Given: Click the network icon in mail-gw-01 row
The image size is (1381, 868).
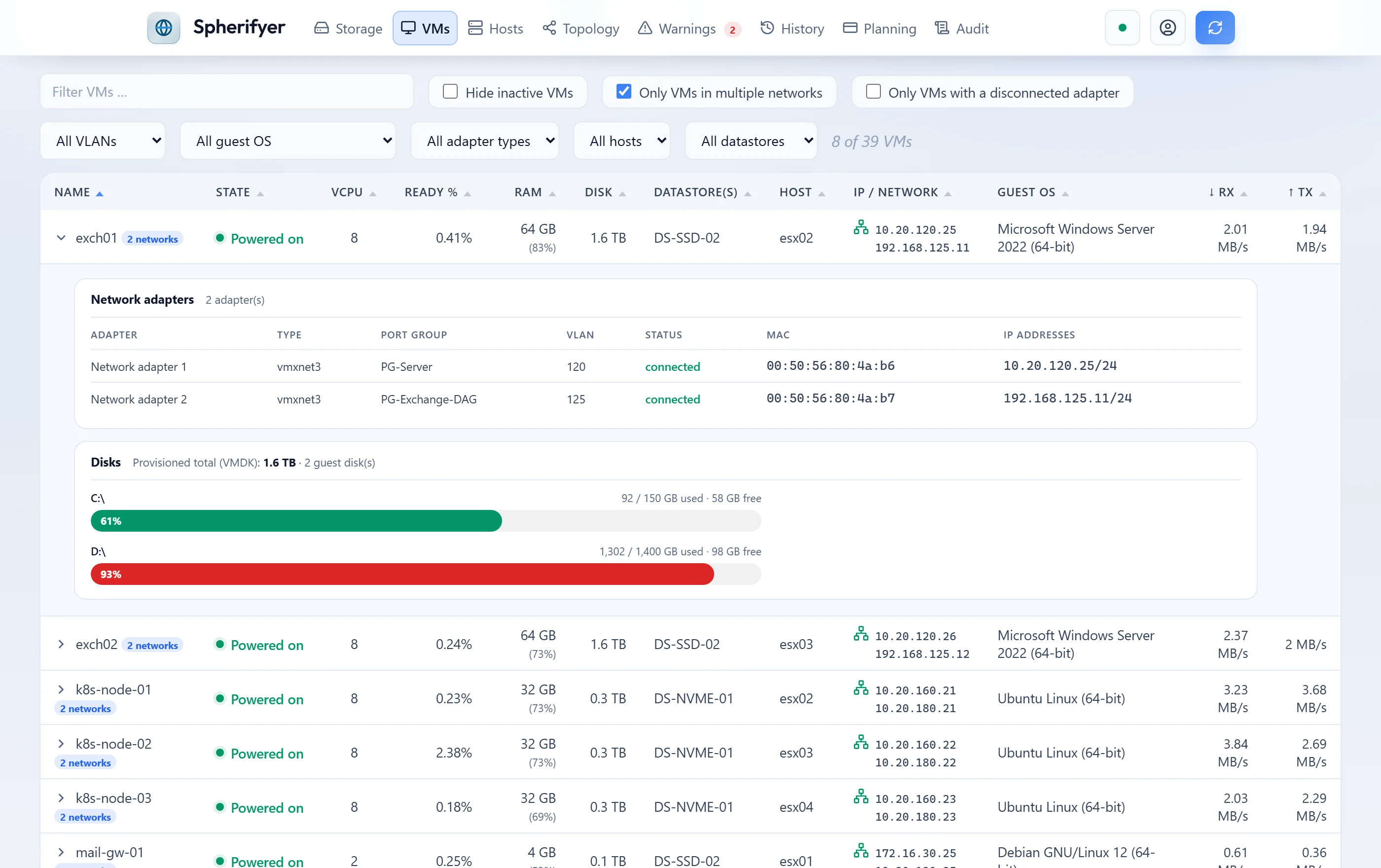Looking at the screenshot, I should (861, 851).
